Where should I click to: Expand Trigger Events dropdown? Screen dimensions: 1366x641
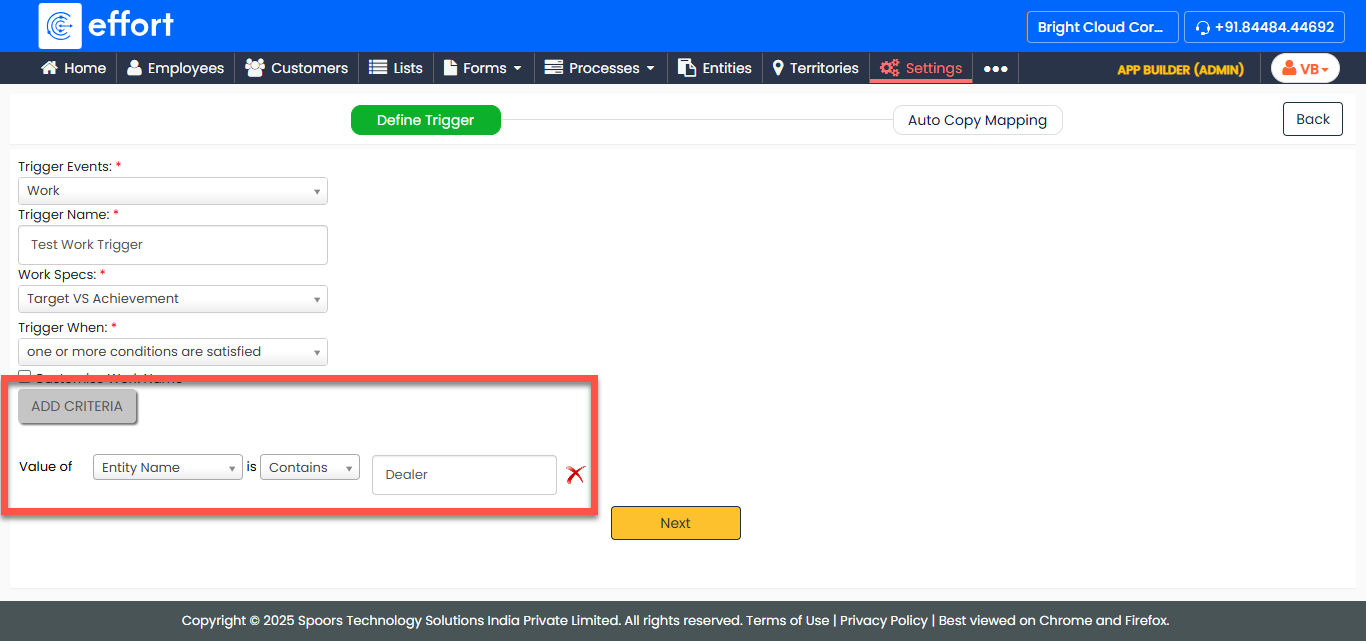[x=173, y=191]
